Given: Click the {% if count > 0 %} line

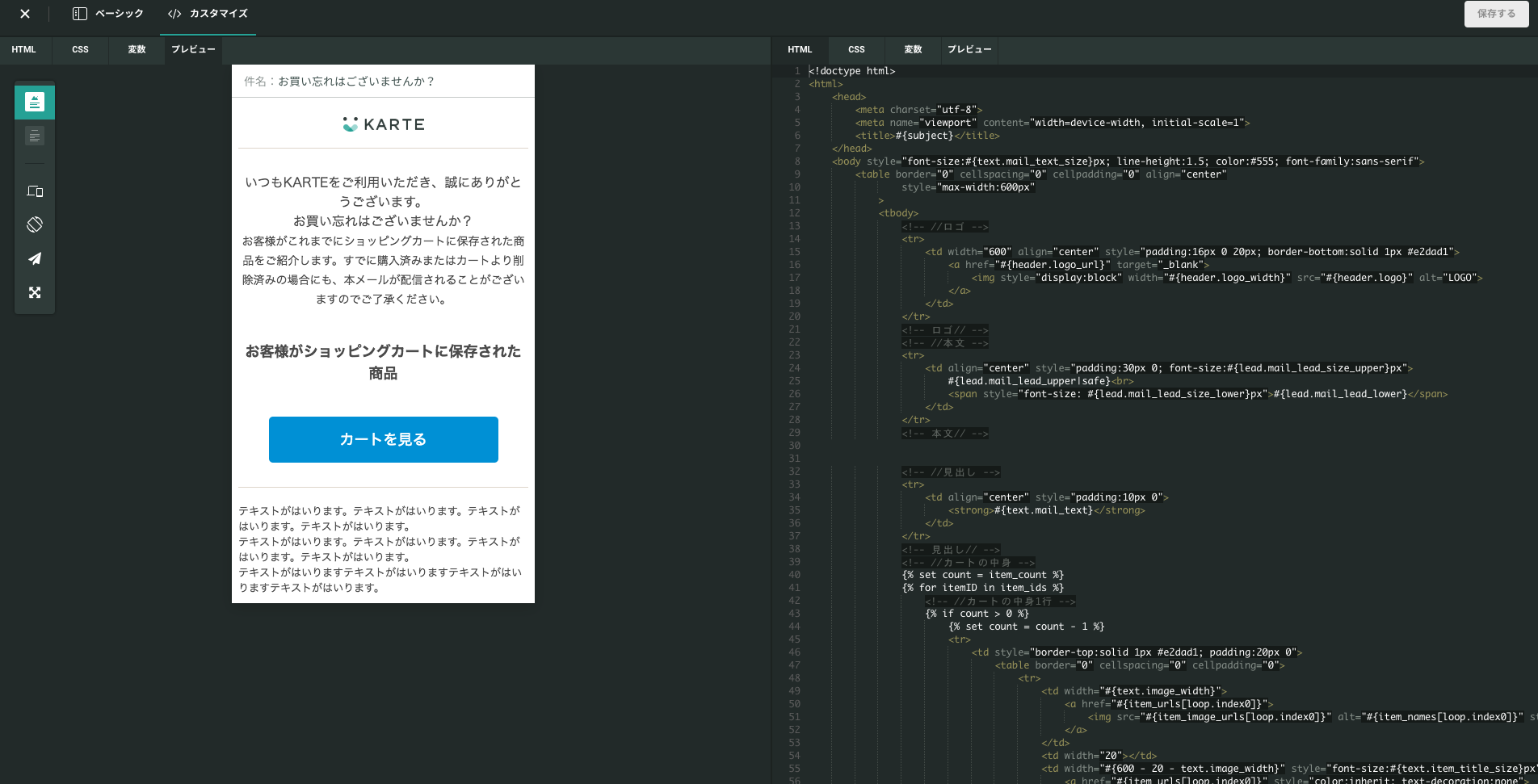Looking at the screenshot, I should [977, 614].
